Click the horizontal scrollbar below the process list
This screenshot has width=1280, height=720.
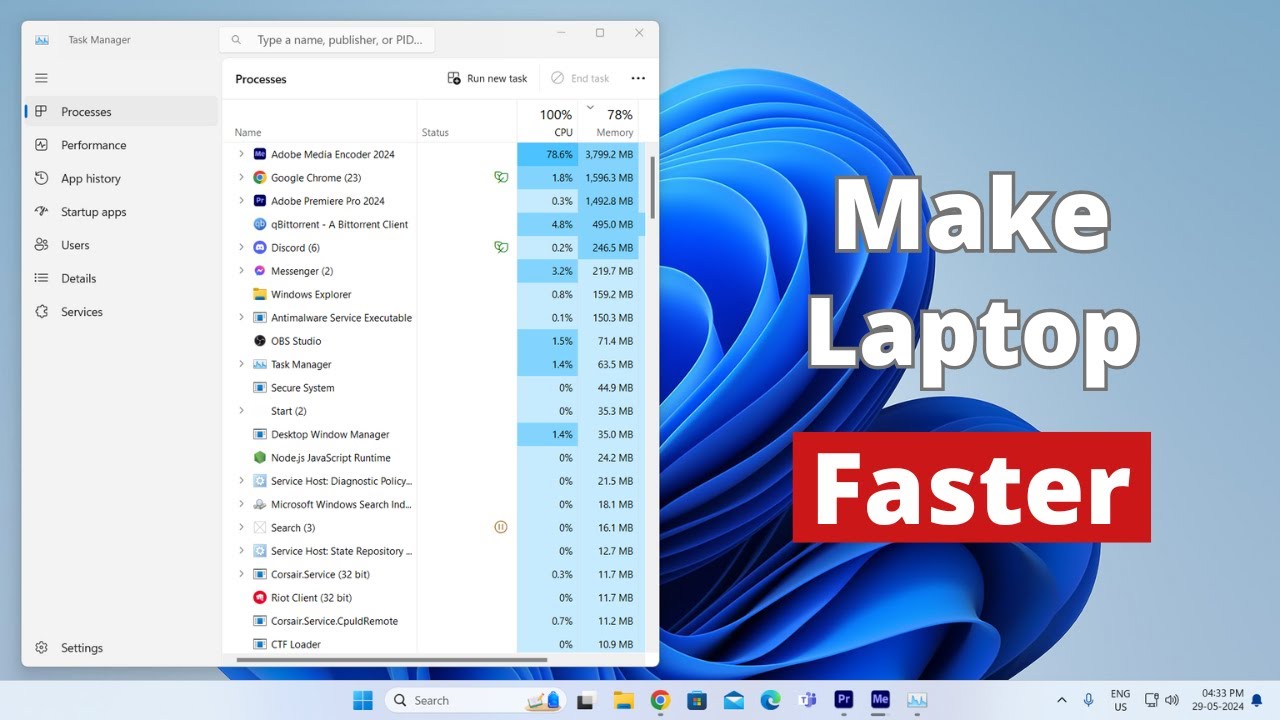click(392, 659)
